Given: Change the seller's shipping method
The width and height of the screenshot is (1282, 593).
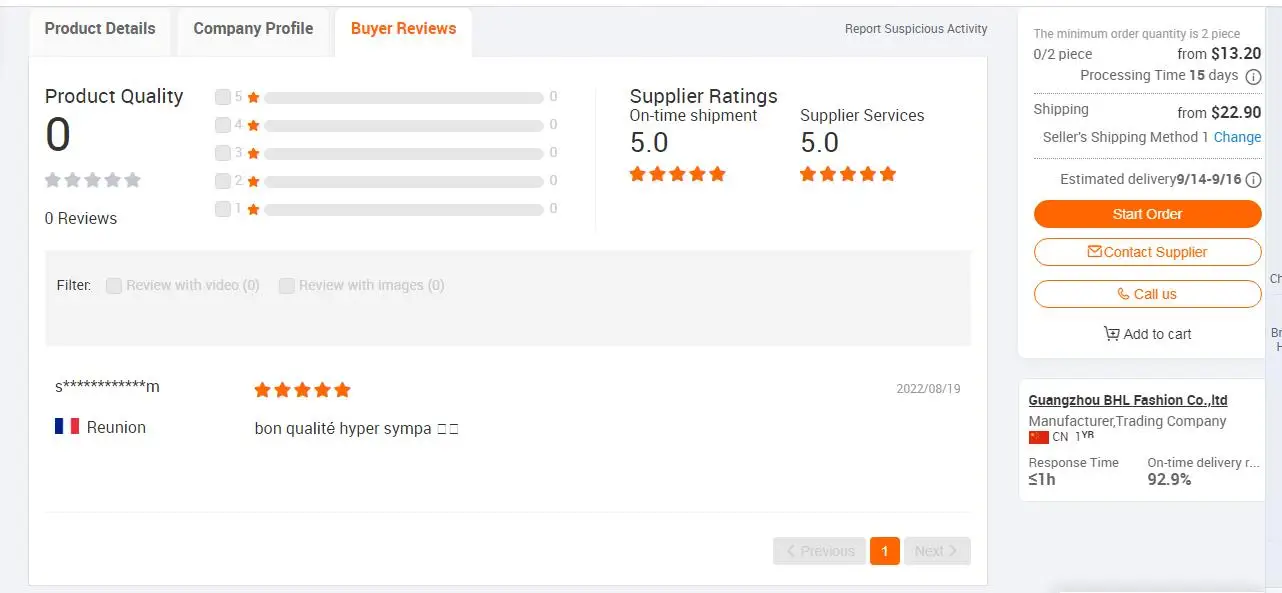Looking at the screenshot, I should click(x=1237, y=137).
